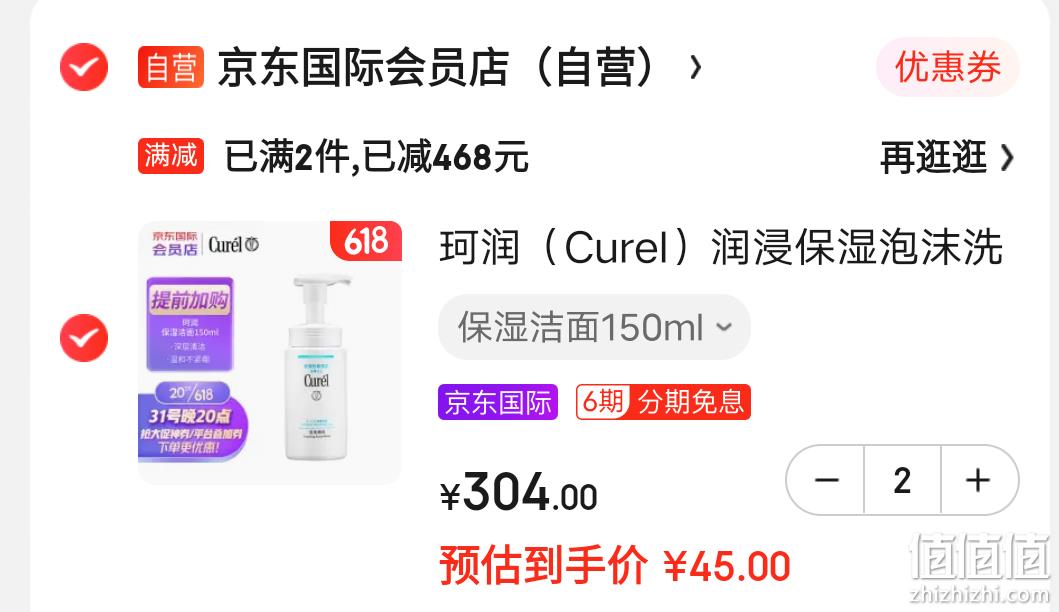Viewport: 1059px width, 612px height.
Task: Tap the 6期 分期免息 installment tag
Action: [663, 402]
